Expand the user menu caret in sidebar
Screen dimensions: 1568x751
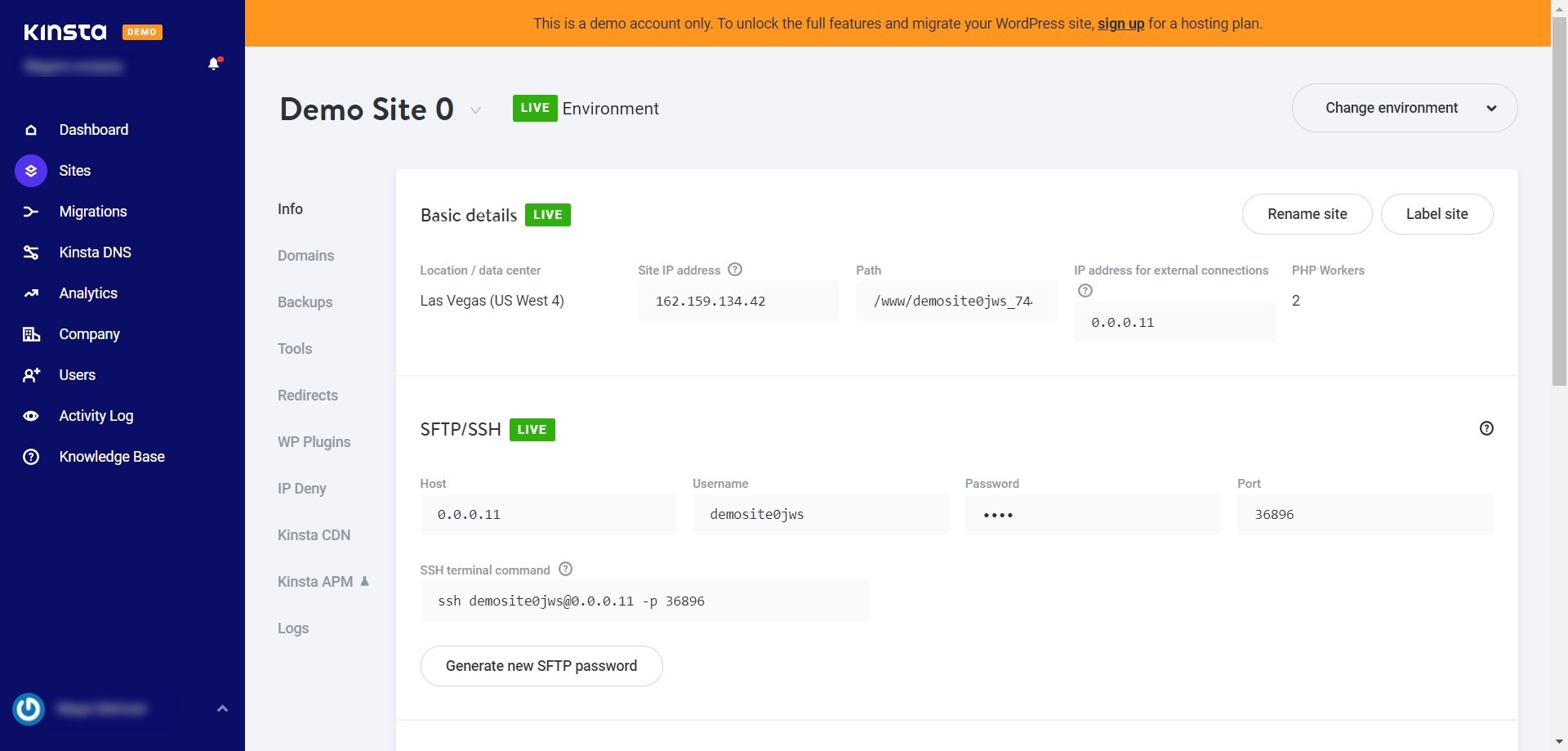click(222, 709)
